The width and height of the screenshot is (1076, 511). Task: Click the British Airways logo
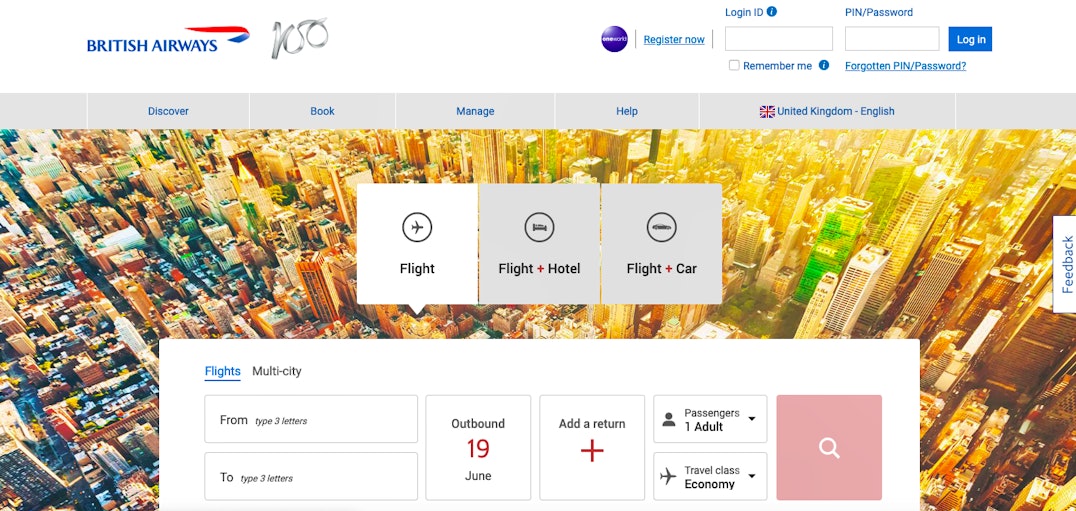[168, 40]
